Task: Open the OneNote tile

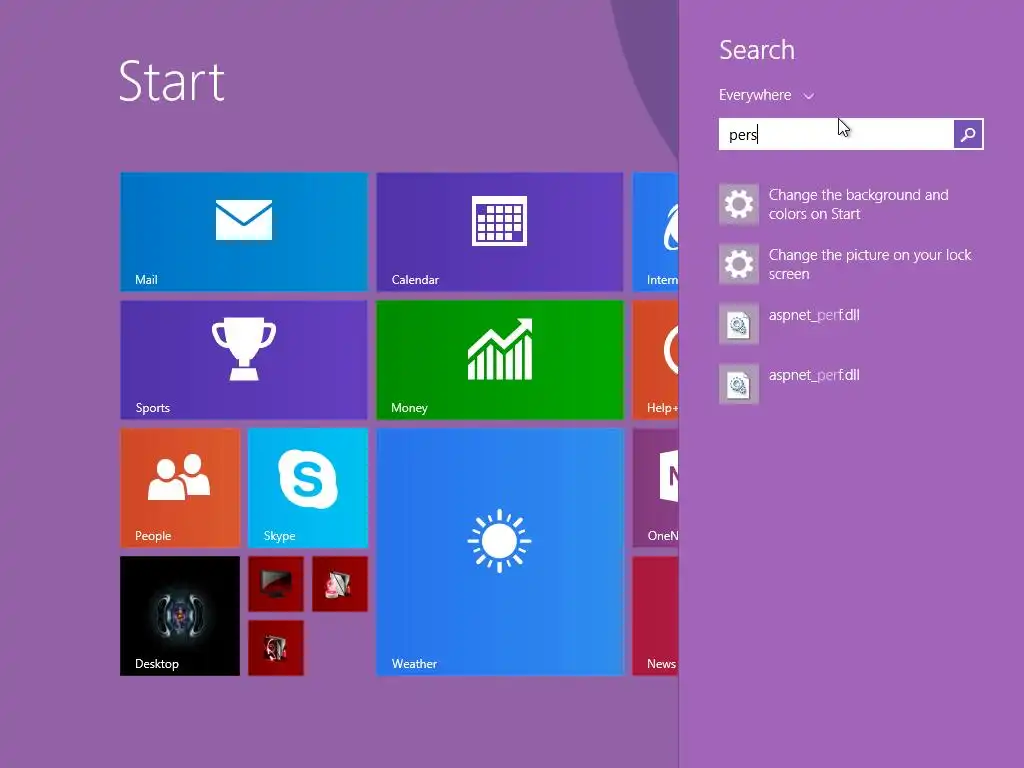Action: [655, 488]
